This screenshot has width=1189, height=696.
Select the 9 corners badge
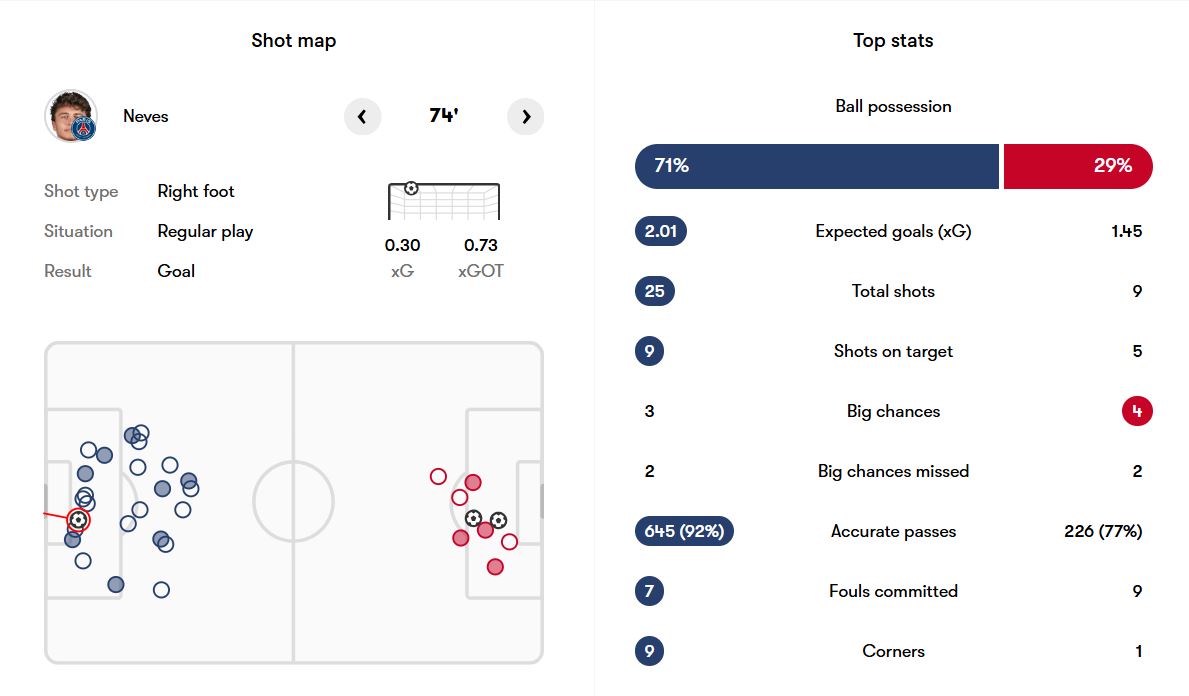point(649,651)
